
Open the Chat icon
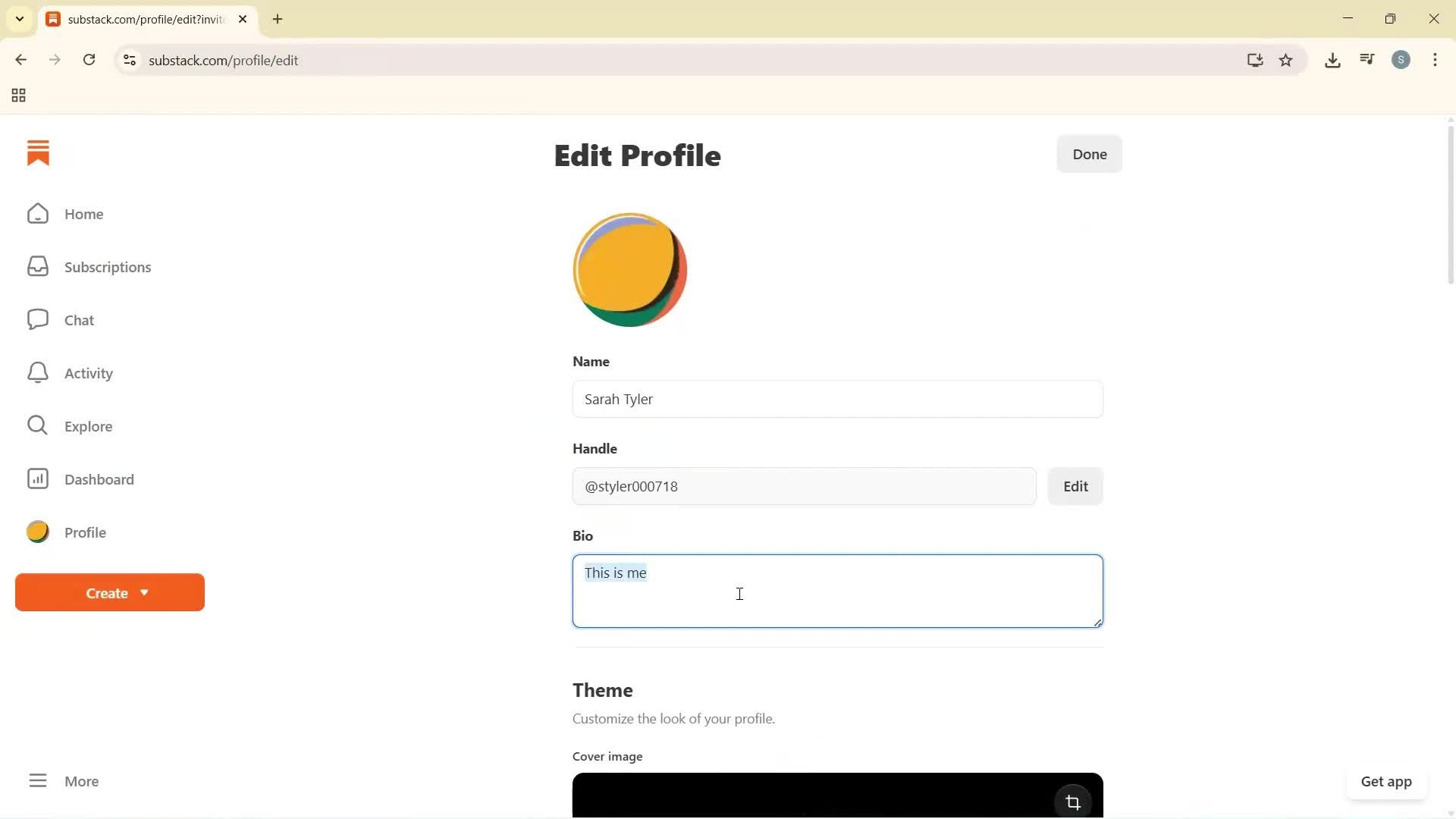[x=38, y=319]
